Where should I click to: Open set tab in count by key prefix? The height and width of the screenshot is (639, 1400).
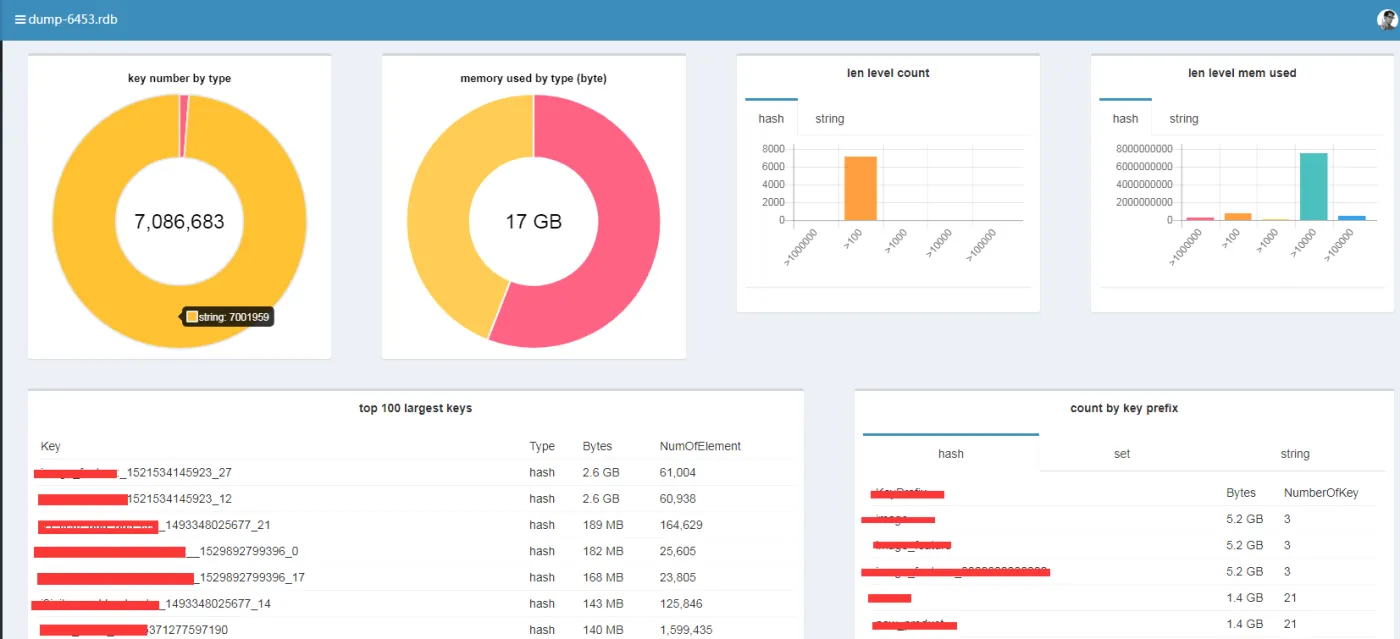click(1122, 454)
